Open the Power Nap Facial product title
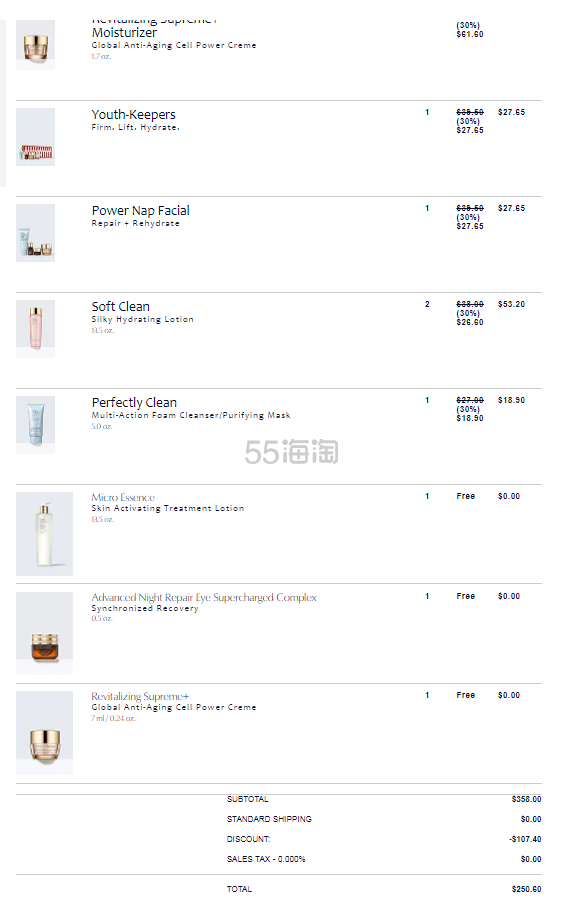The width and height of the screenshot is (583, 903). coord(141,211)
